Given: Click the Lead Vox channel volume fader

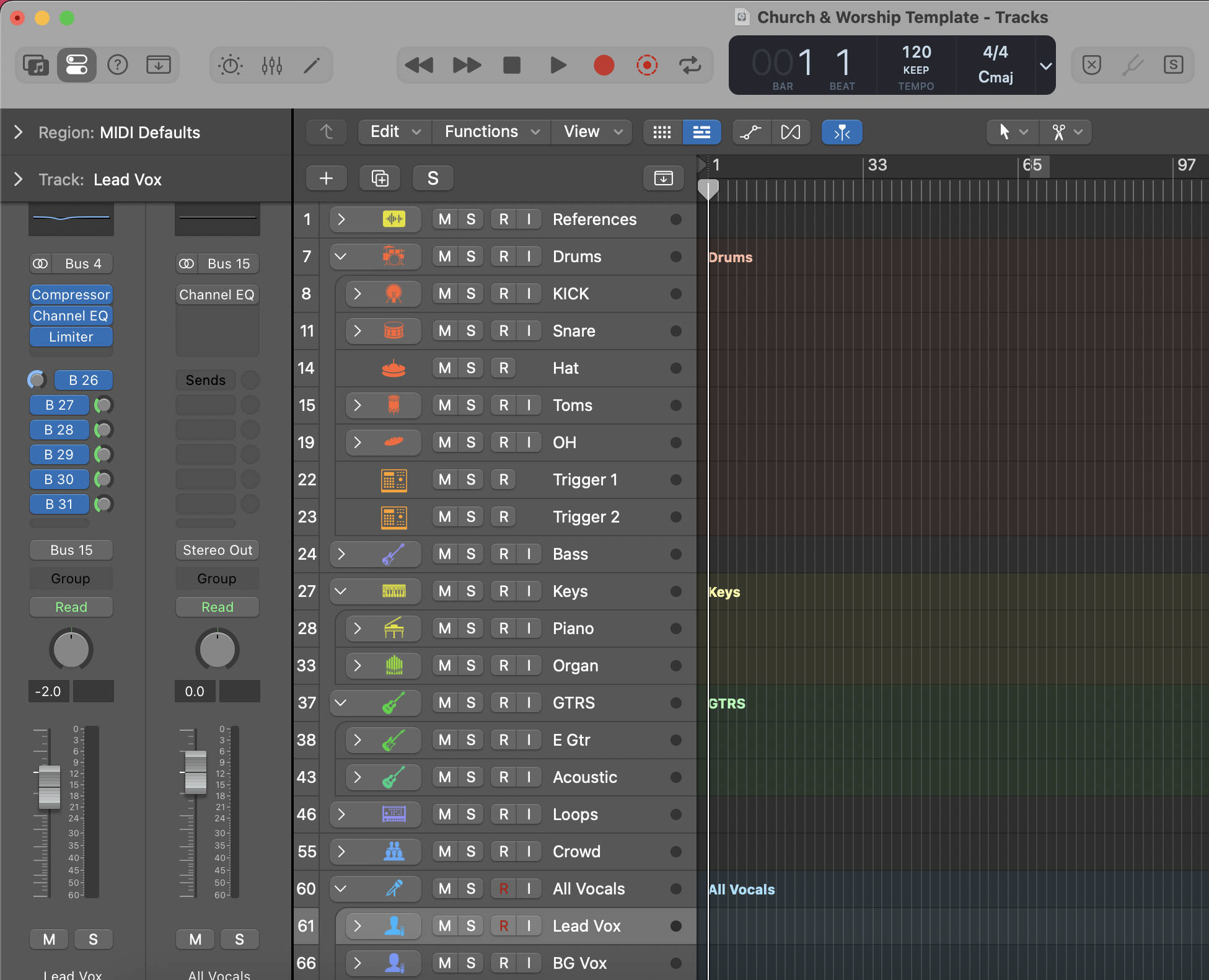Looking at the screenshot, I should pos(50,787).
